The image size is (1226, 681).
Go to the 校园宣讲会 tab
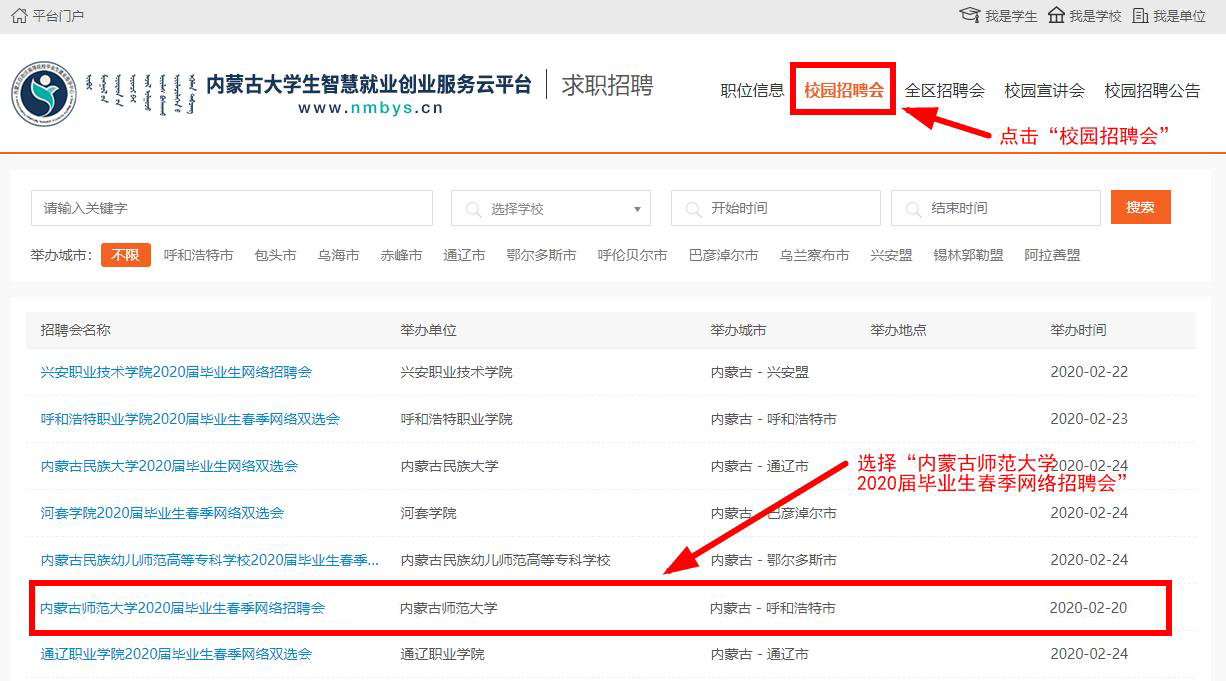click(1044, 90)
